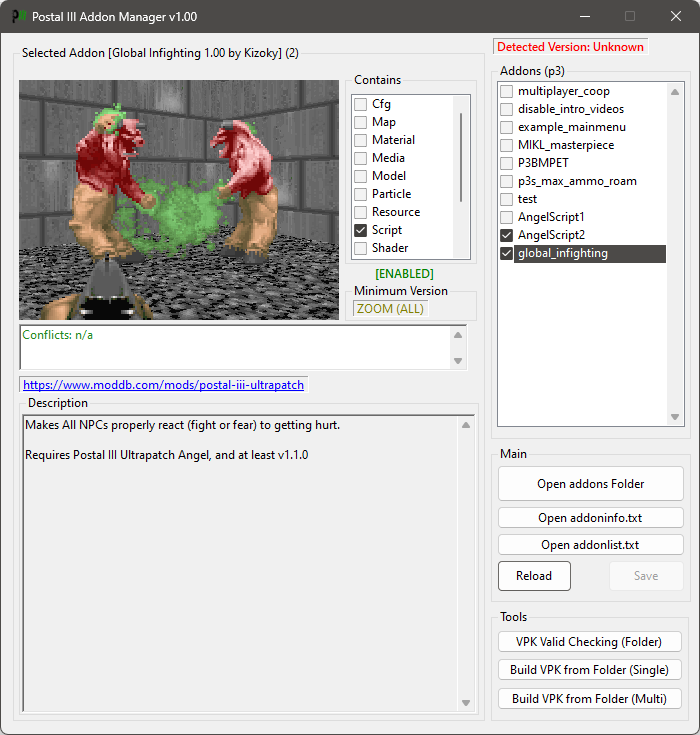Click the Conflicts box scroll down arrow

point(458,361)
